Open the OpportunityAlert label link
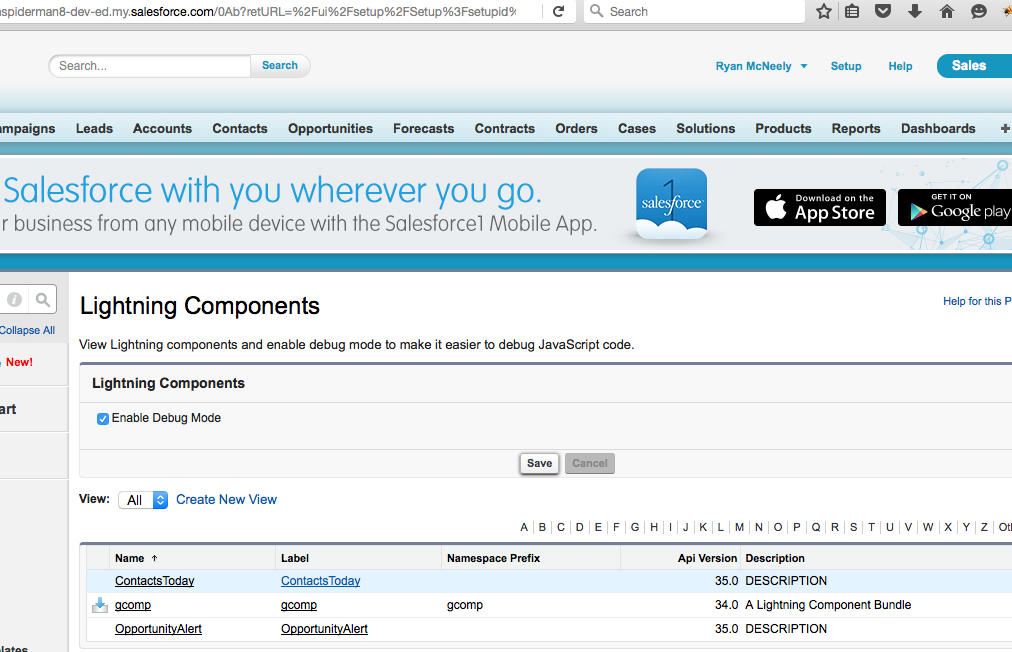The width and height of the screenshot is (1012, 652). click(324, 629)
